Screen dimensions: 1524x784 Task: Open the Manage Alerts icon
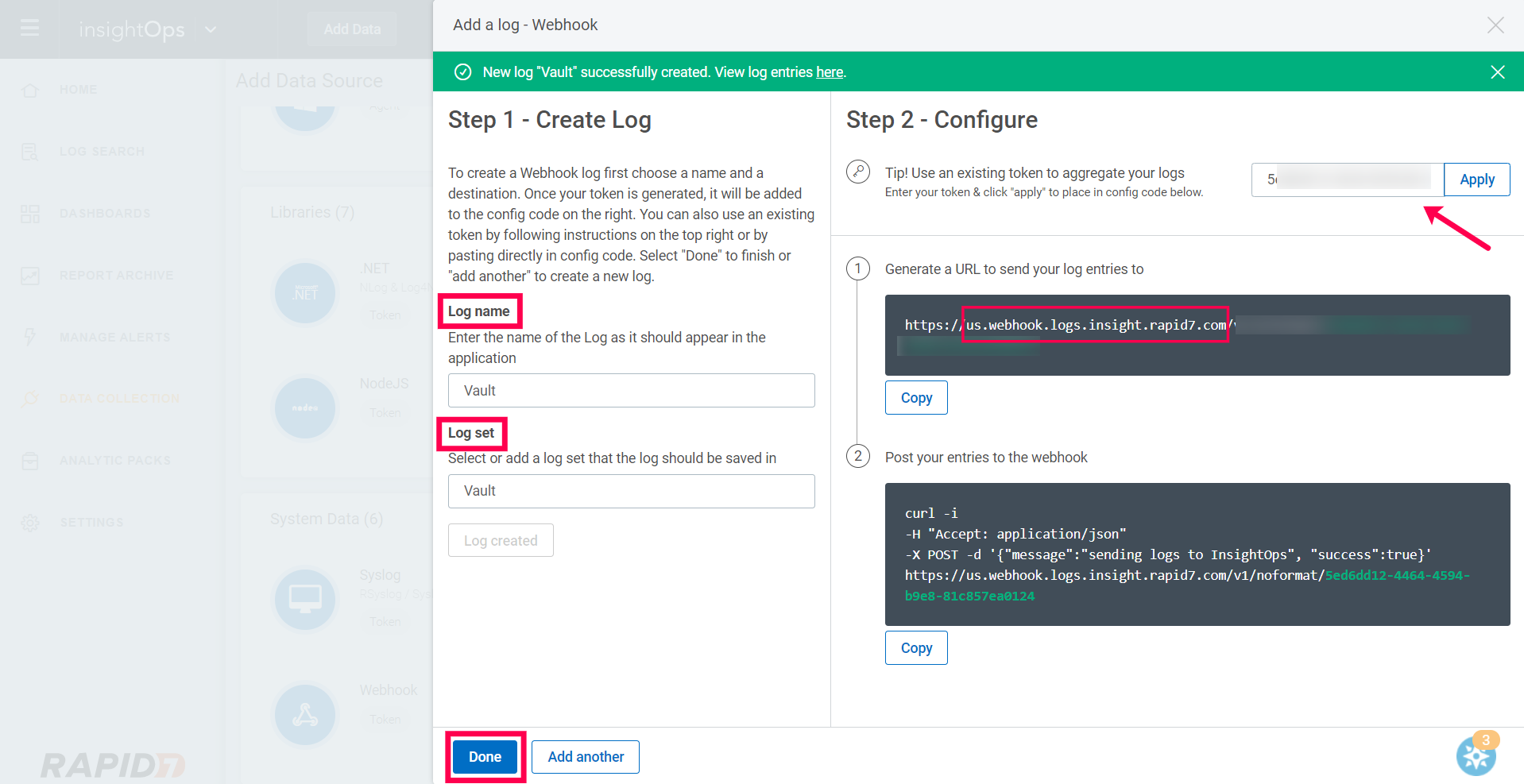point(29,336)
